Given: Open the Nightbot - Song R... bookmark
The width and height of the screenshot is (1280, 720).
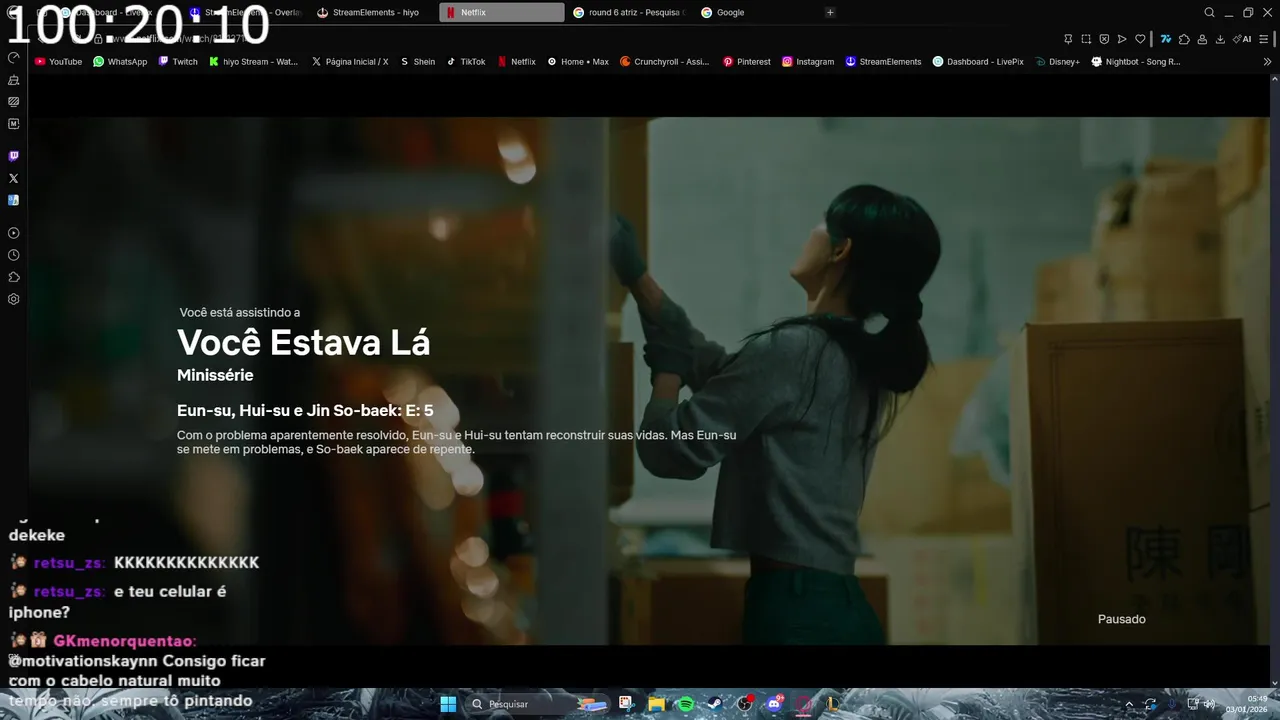Looking at the screenshot, I should [1136, 61].
